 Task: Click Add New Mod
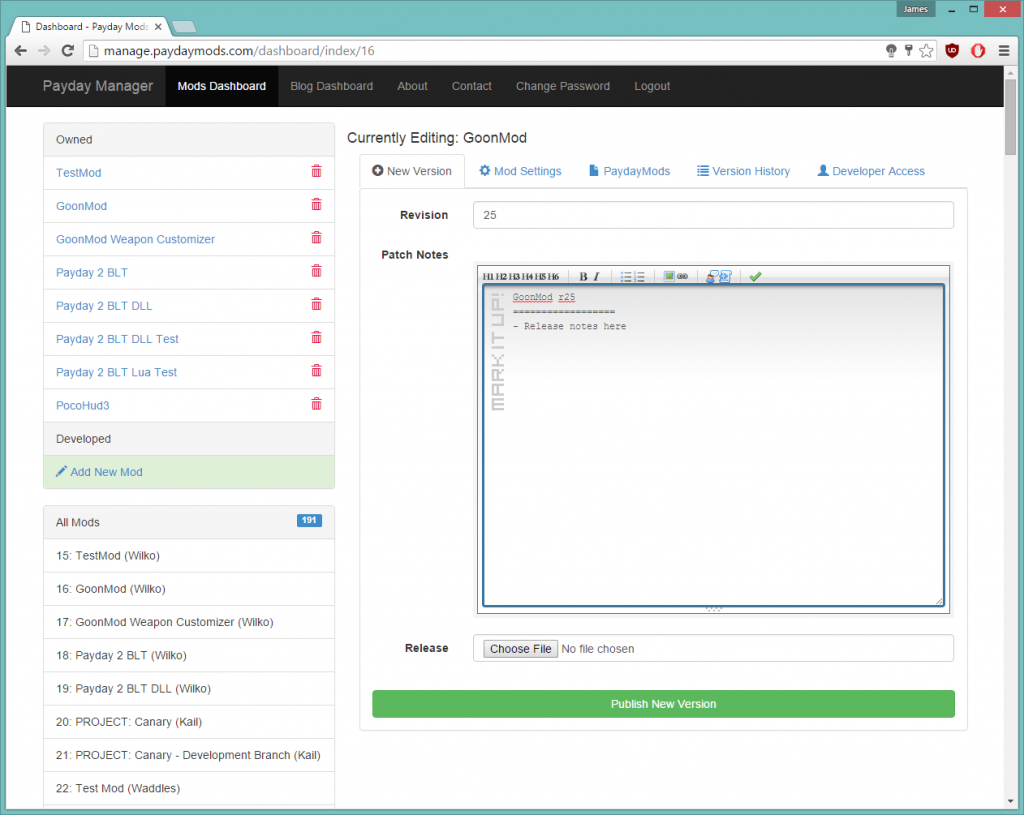[99, 472]
